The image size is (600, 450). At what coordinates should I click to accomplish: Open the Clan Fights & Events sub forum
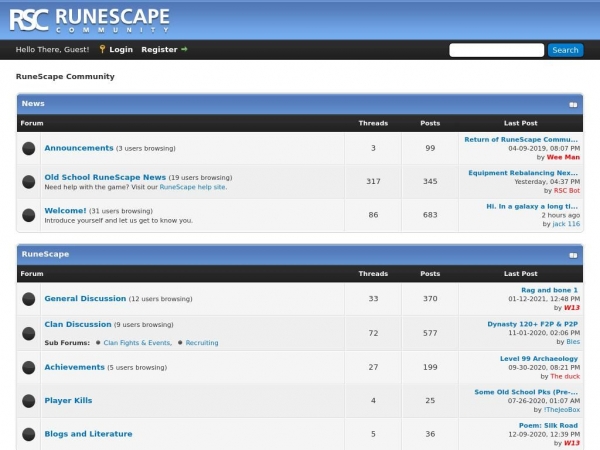click(137, 343)
